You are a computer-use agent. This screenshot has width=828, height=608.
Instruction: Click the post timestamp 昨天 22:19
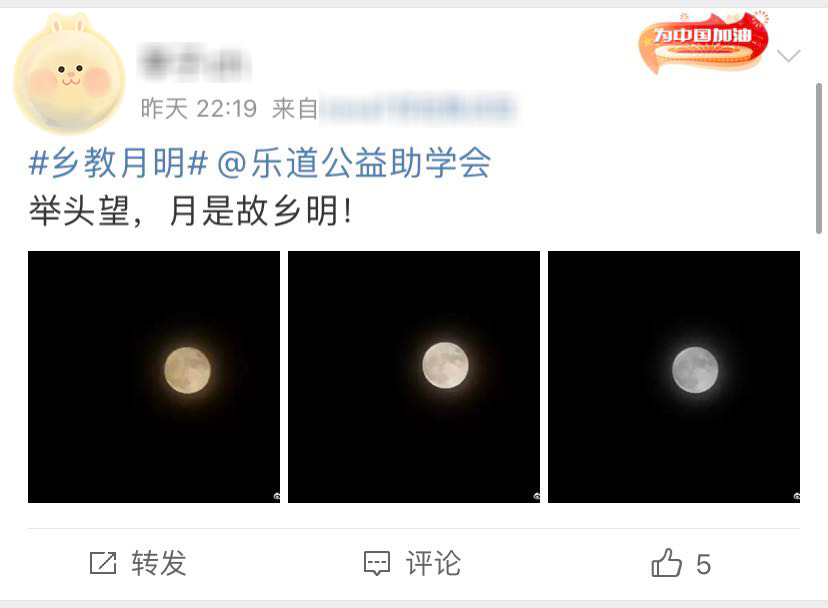[x=199, y=109]
